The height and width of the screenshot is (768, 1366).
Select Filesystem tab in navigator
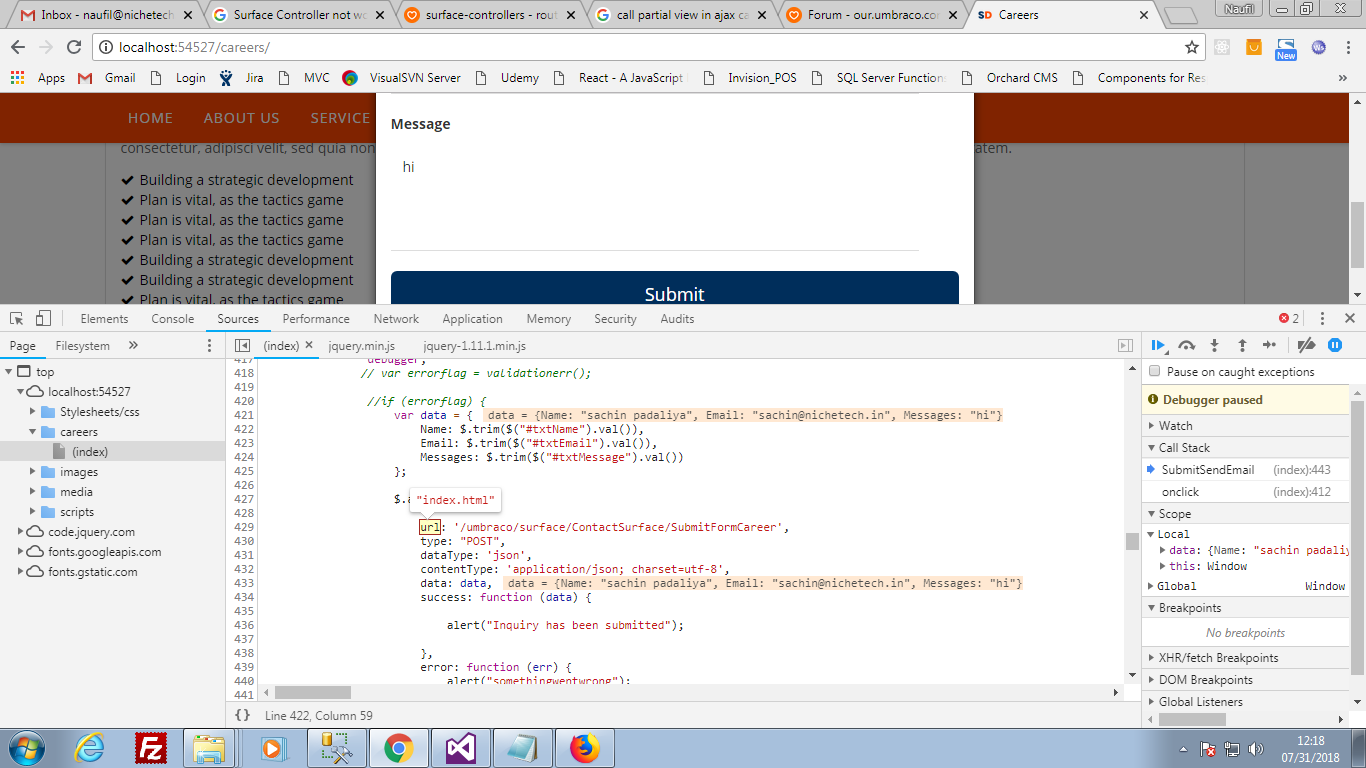pyautogui.click(x=83, y=345)
